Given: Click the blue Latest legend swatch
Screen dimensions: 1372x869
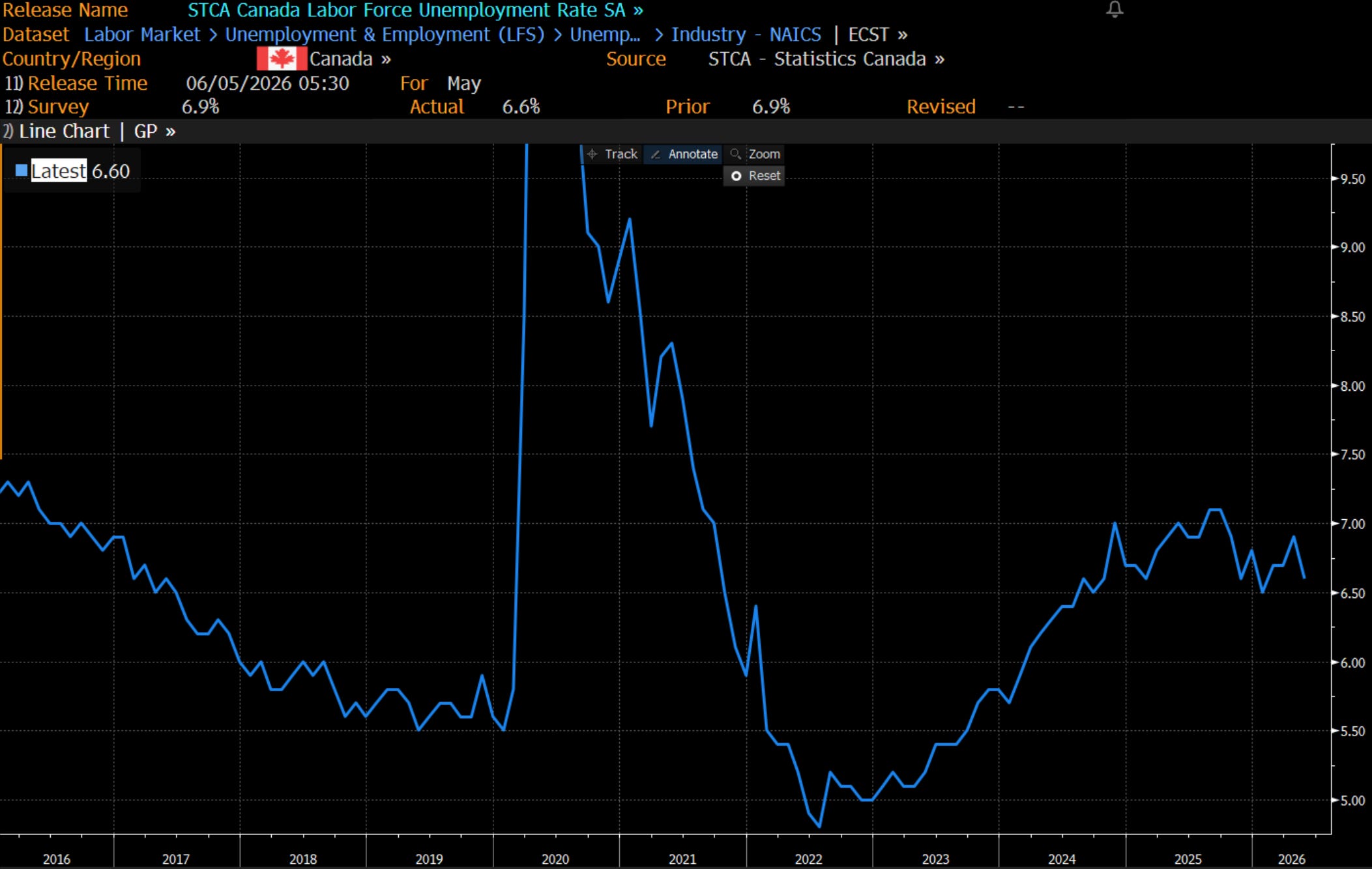Looking at the screenshot, I should click(22, 171).
